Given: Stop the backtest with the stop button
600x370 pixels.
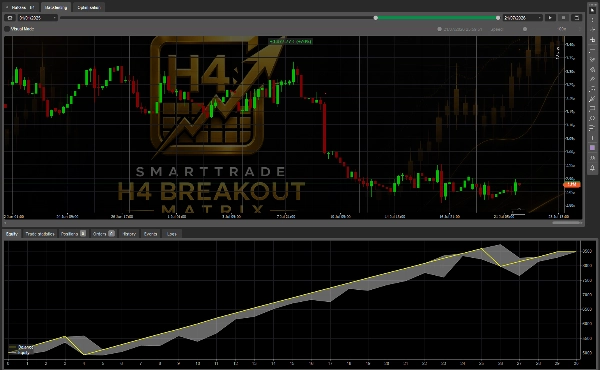Looking at the screenshot, I should click(x=563, y=18).
